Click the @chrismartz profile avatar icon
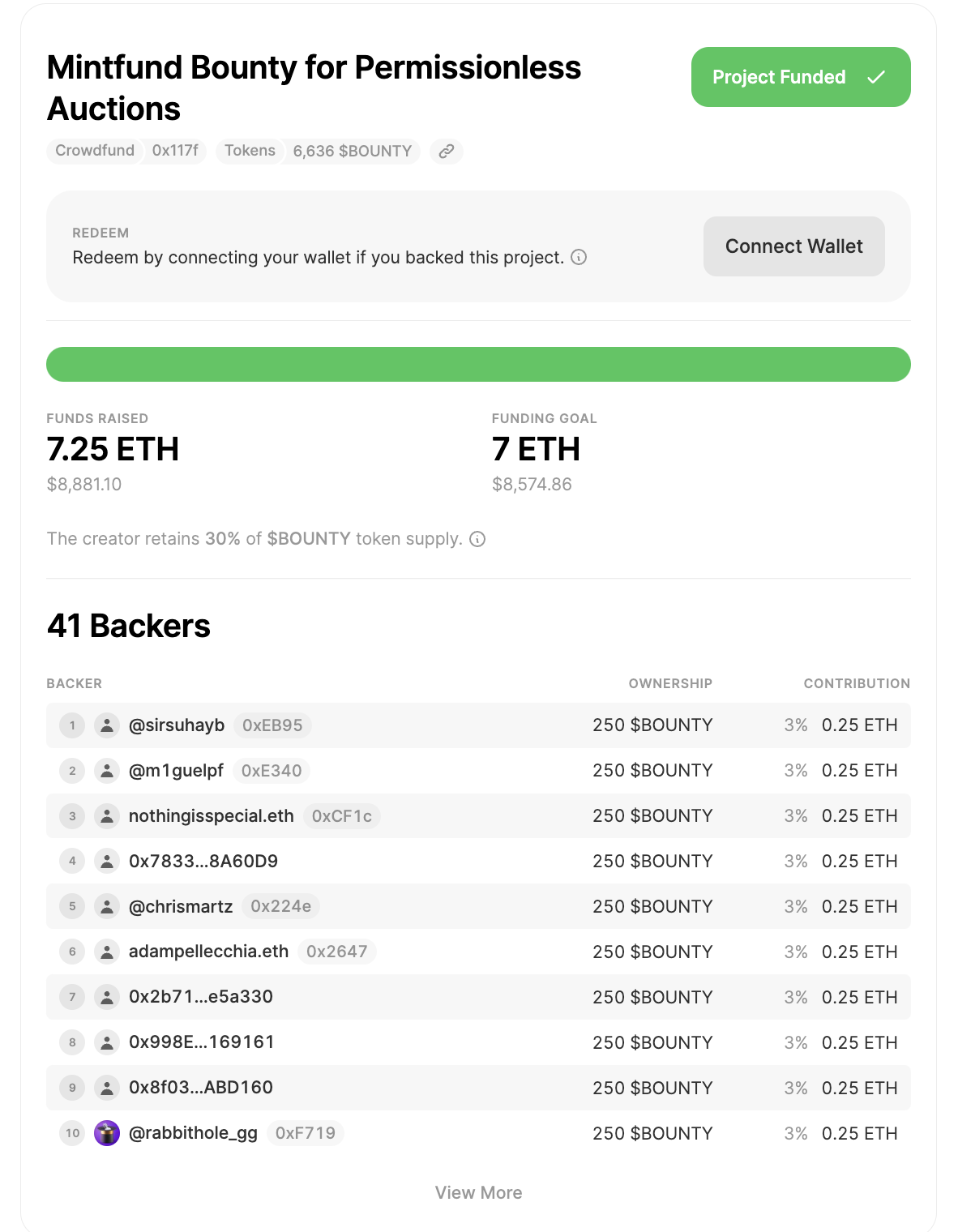 click(x=107, y=907)
